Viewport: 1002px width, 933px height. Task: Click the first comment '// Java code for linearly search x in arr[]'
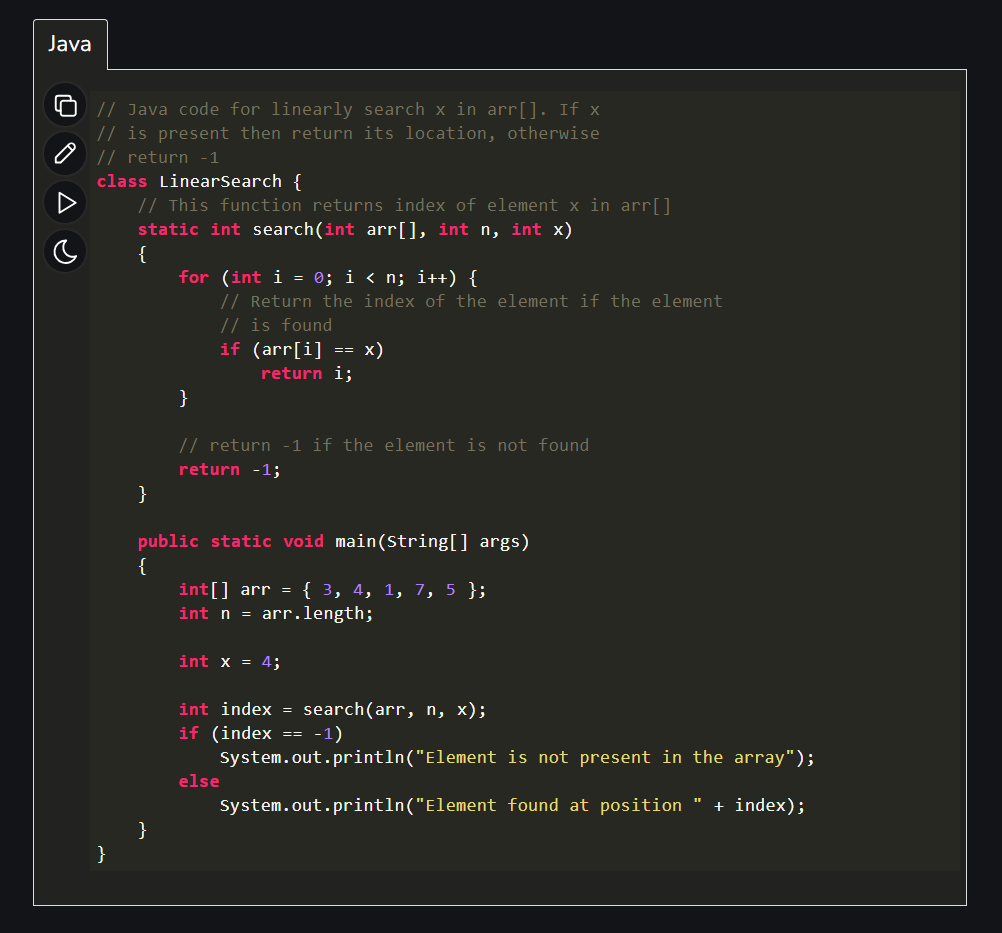coord(348,109)
